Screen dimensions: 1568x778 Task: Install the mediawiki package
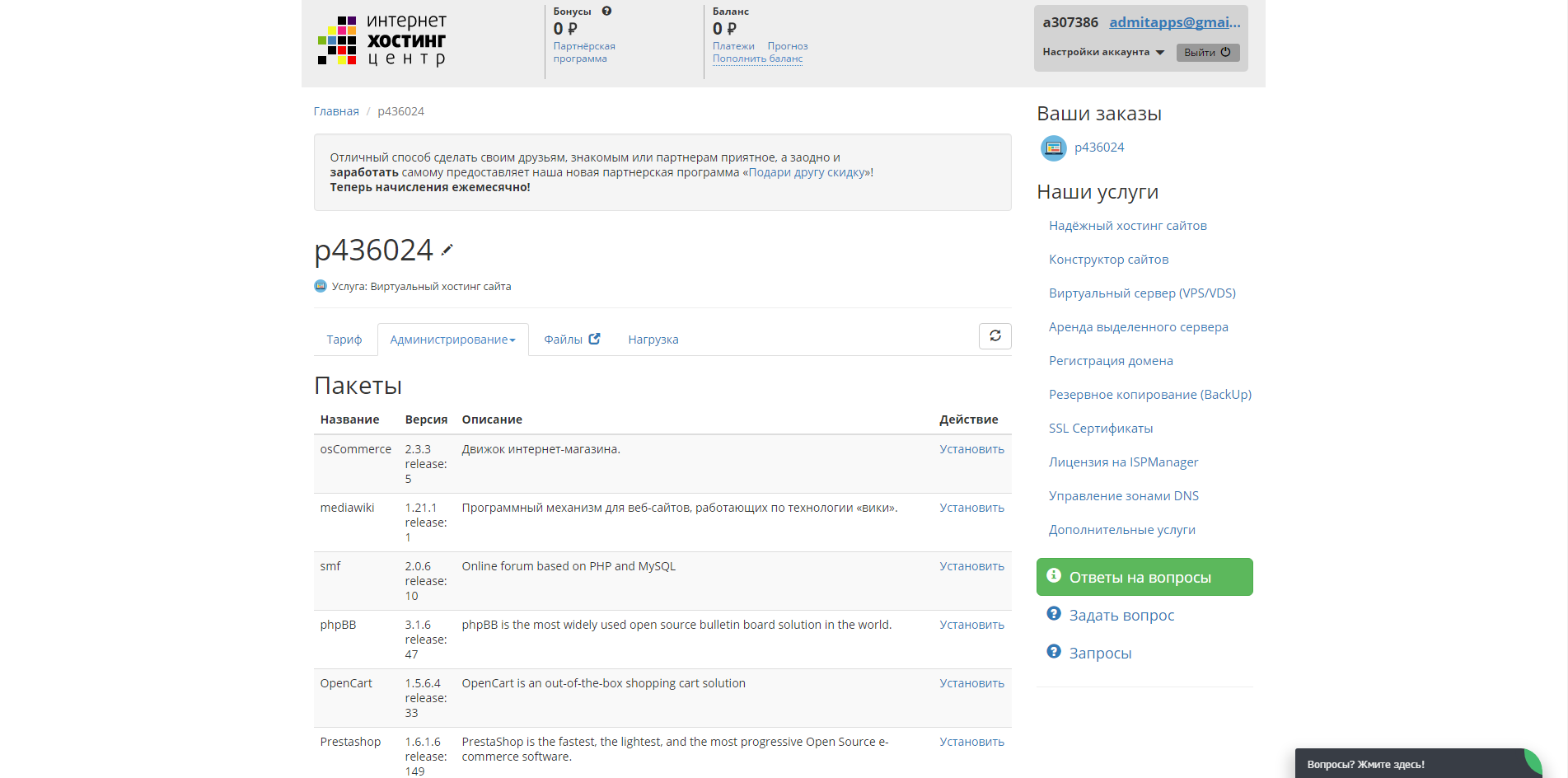[972, 508]
